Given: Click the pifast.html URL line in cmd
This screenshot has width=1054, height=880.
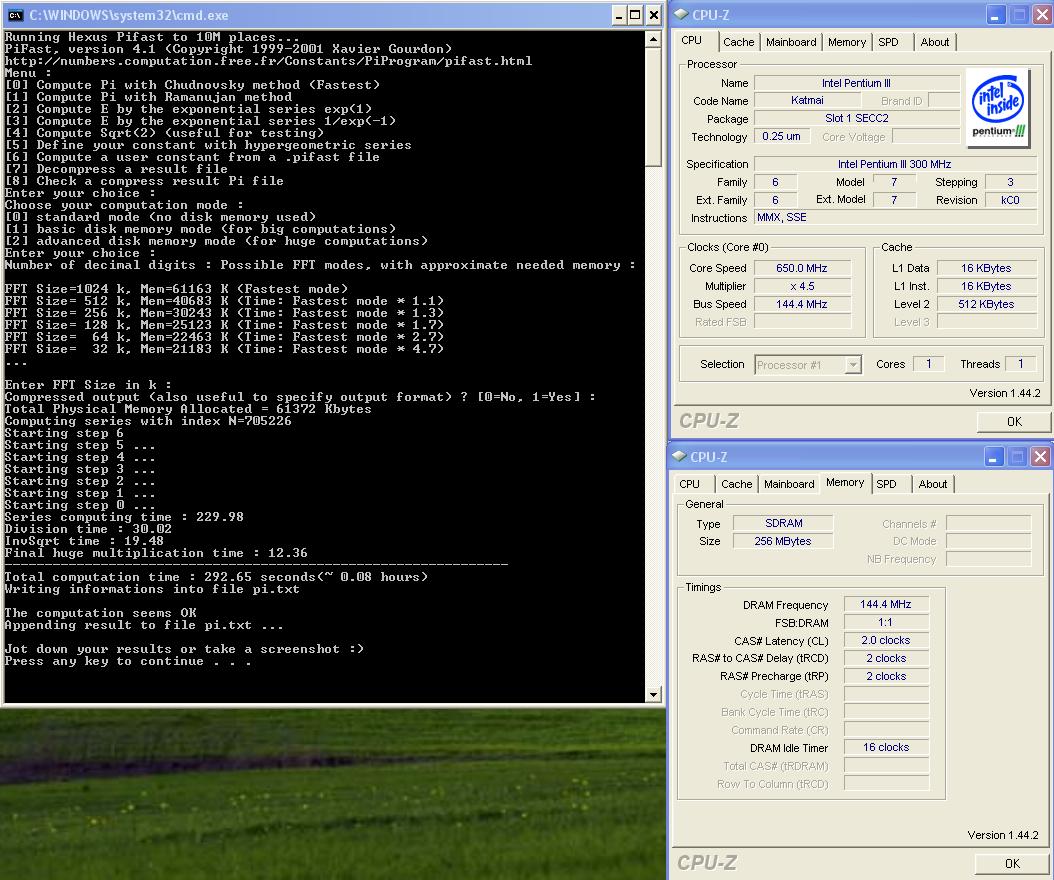Looking at the screenshot, I should coord(268,61).
